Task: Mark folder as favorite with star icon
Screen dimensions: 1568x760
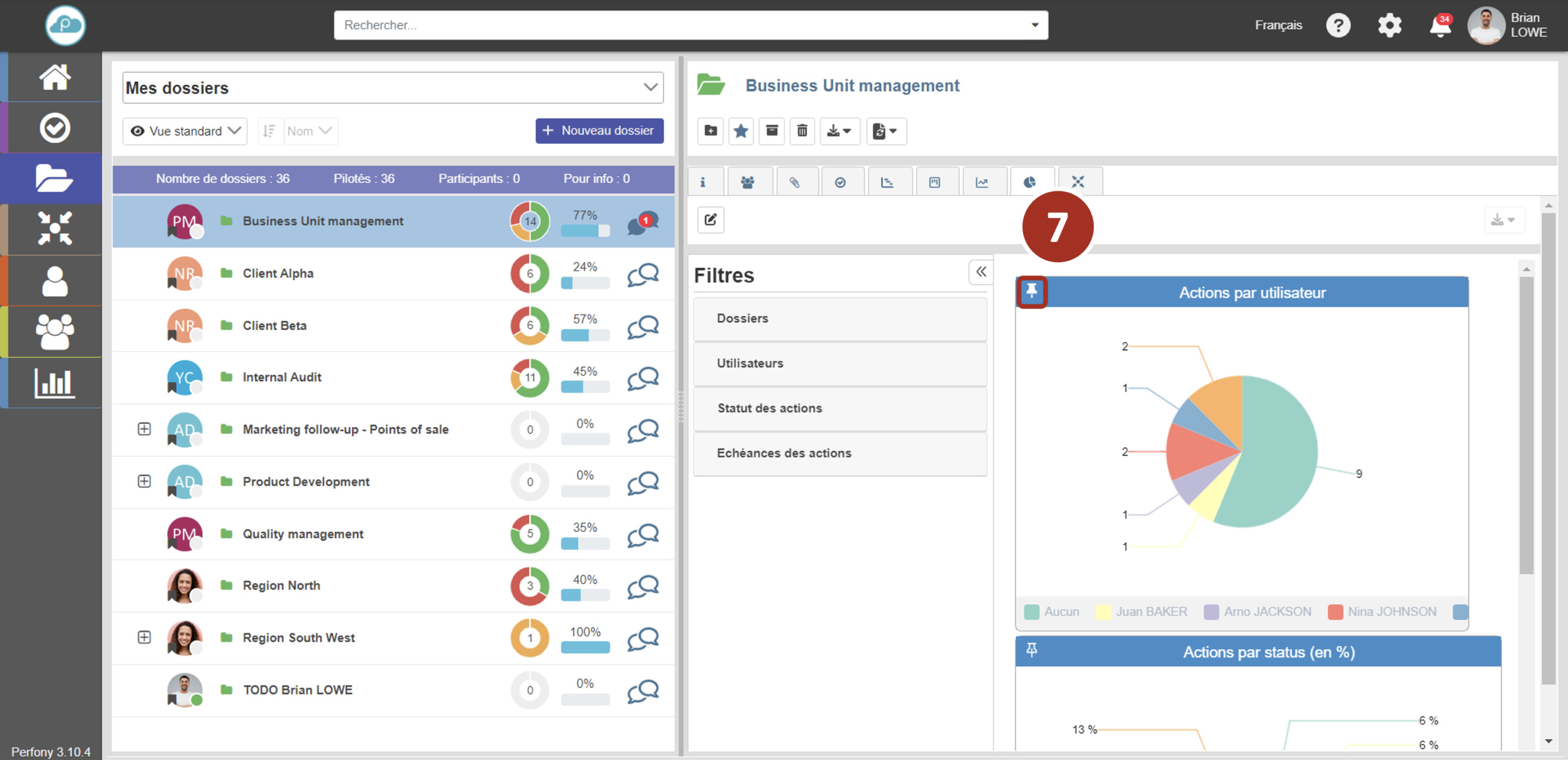Action: 741,131
